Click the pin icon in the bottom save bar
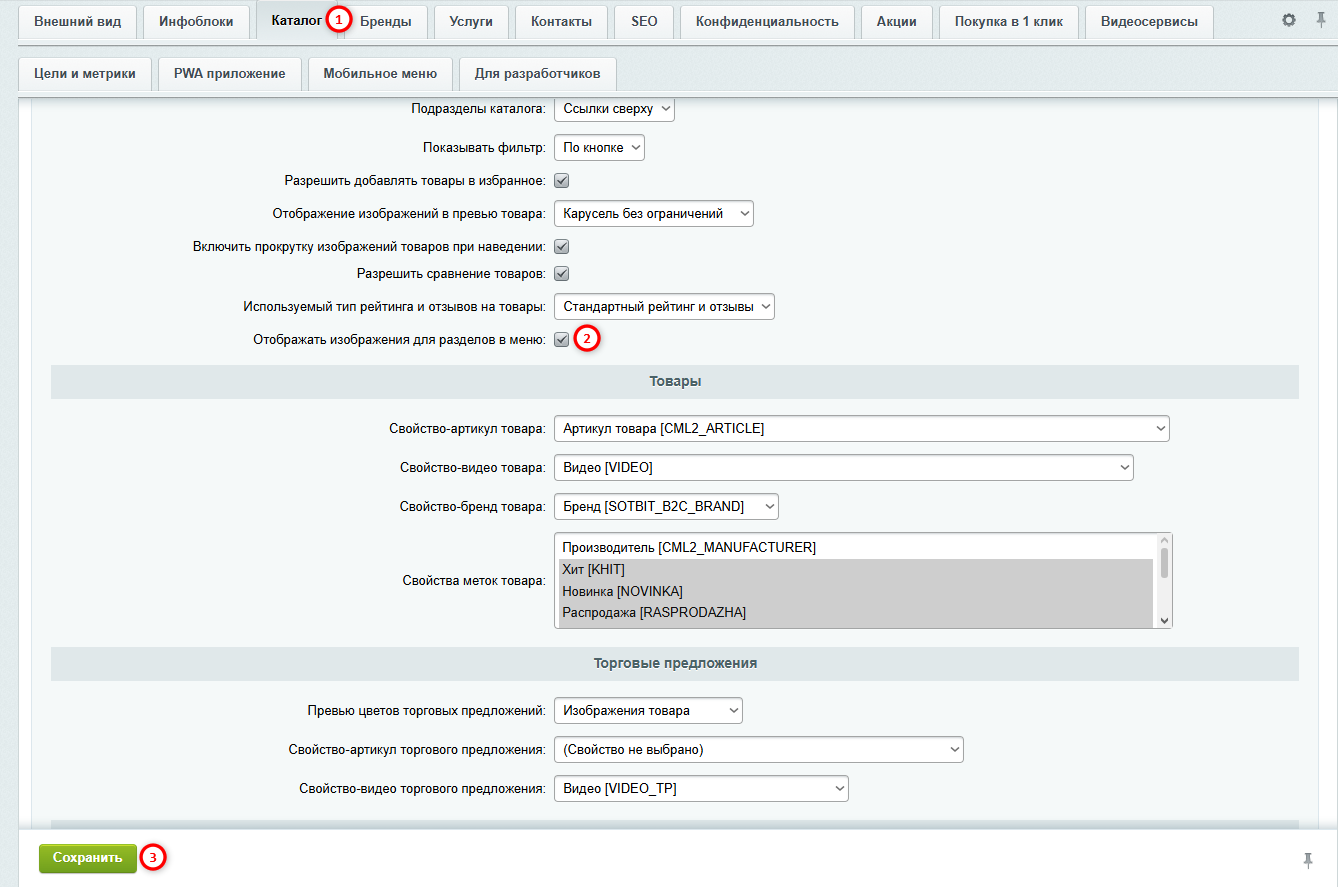Screen dimensions: 1338x887 1308,859
